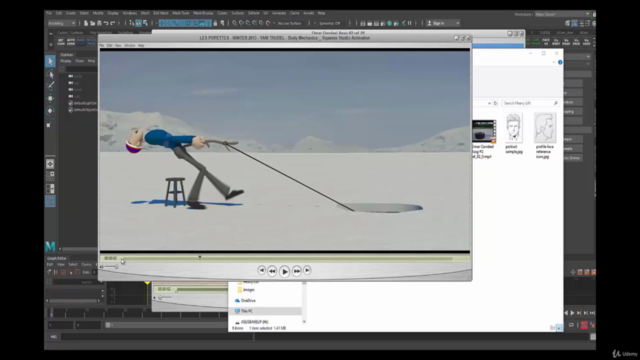Click the AUTO CHAR shelf button
The width and height of the screenshot is (640, 360).
tap(71, 42)
